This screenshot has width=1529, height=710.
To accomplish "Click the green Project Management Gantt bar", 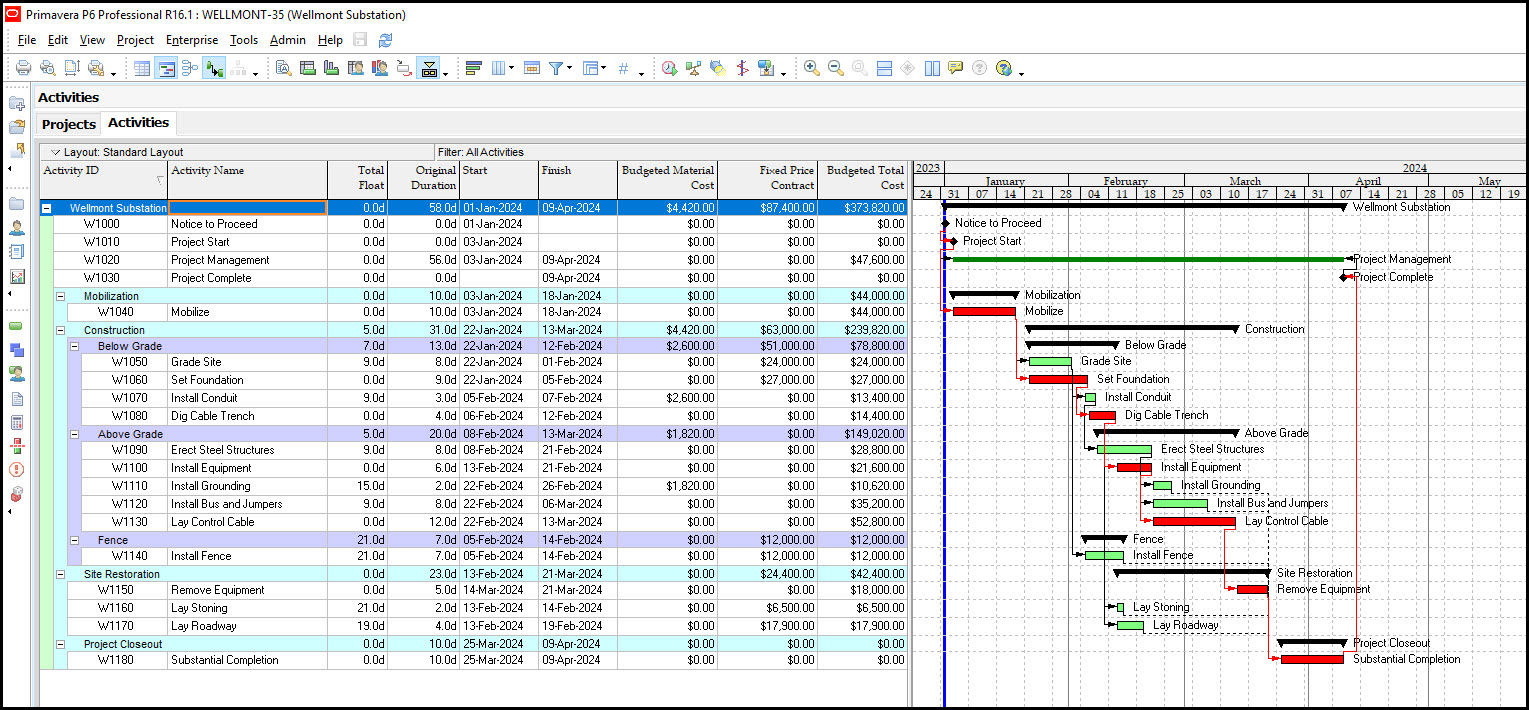I will pyautogui.click(x=1148, y=259).
